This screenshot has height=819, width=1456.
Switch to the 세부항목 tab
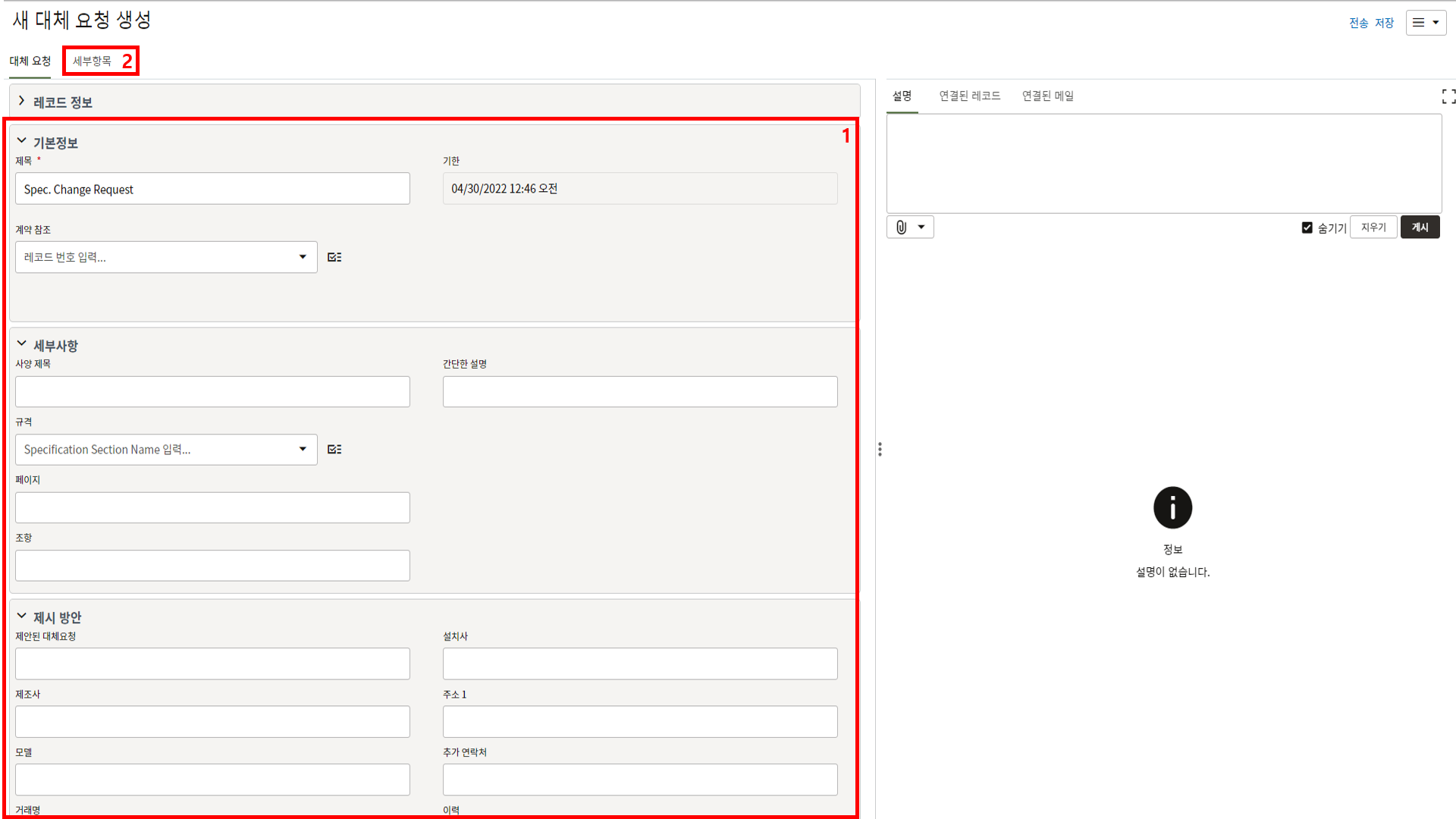pos(92,61)
